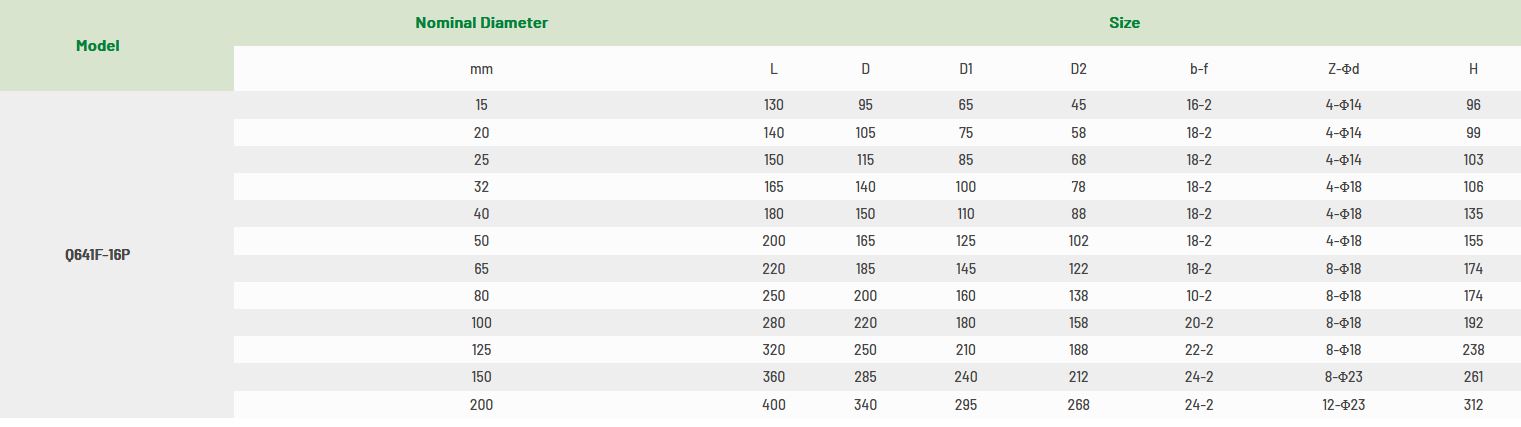Click the 10-2 b-f cell
This screenshot has width=1521, height=427.
pyautogui.click(x=1199, y=296)
